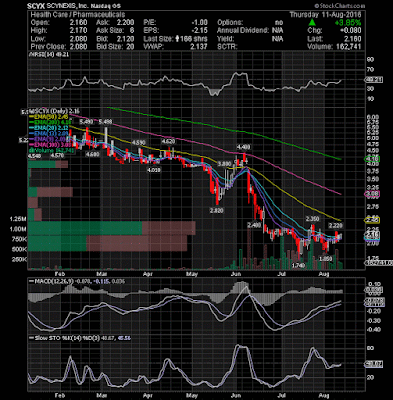The height and width of the screenshot is (400, 393).
Task: Click the 4.620 price peak label
Action: tap(168, 141)
